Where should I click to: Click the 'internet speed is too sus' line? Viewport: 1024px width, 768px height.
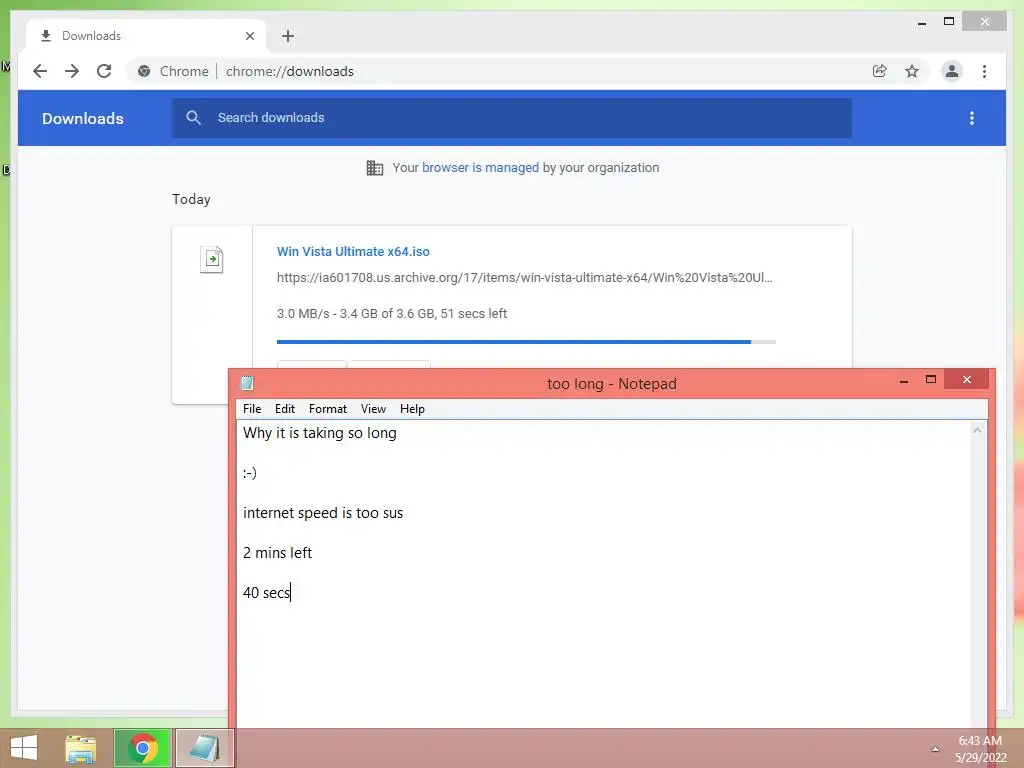[x=323, y=513]
